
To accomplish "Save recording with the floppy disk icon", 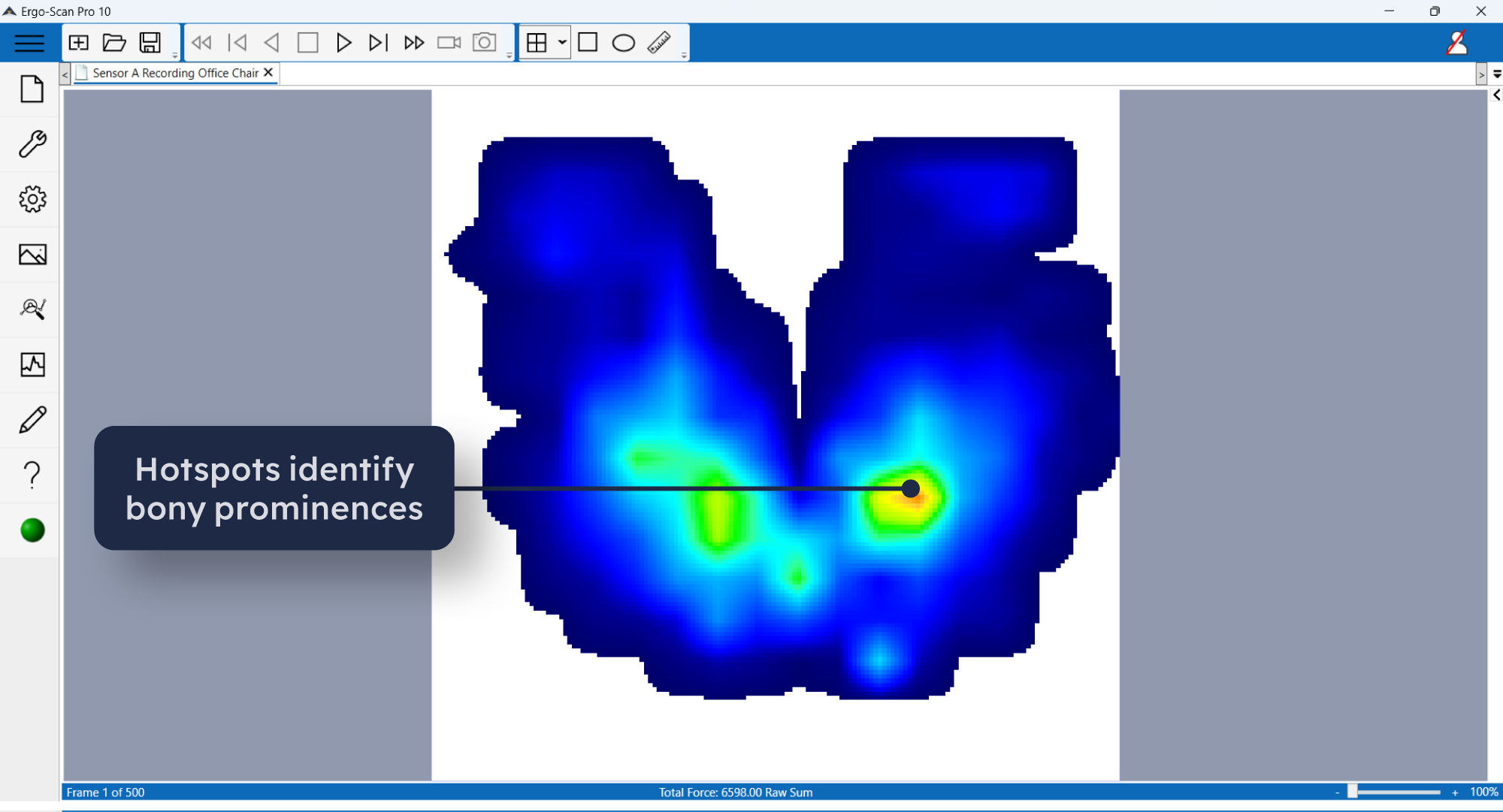I will (150, 43).
